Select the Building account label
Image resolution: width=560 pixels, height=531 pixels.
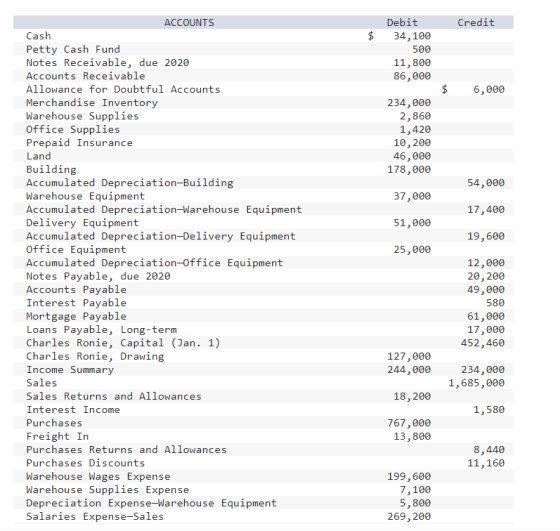pyautogui.click(x=51, y=169)
